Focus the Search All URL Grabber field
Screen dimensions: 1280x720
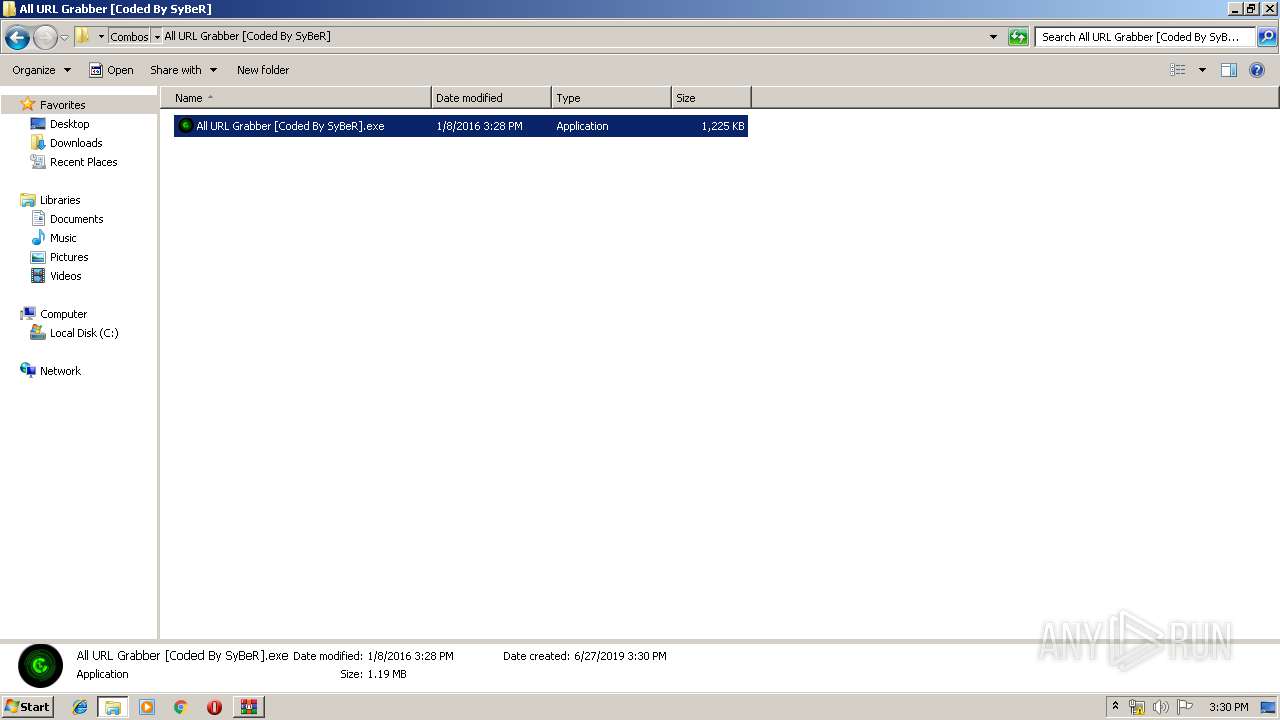click(1145, 37)
